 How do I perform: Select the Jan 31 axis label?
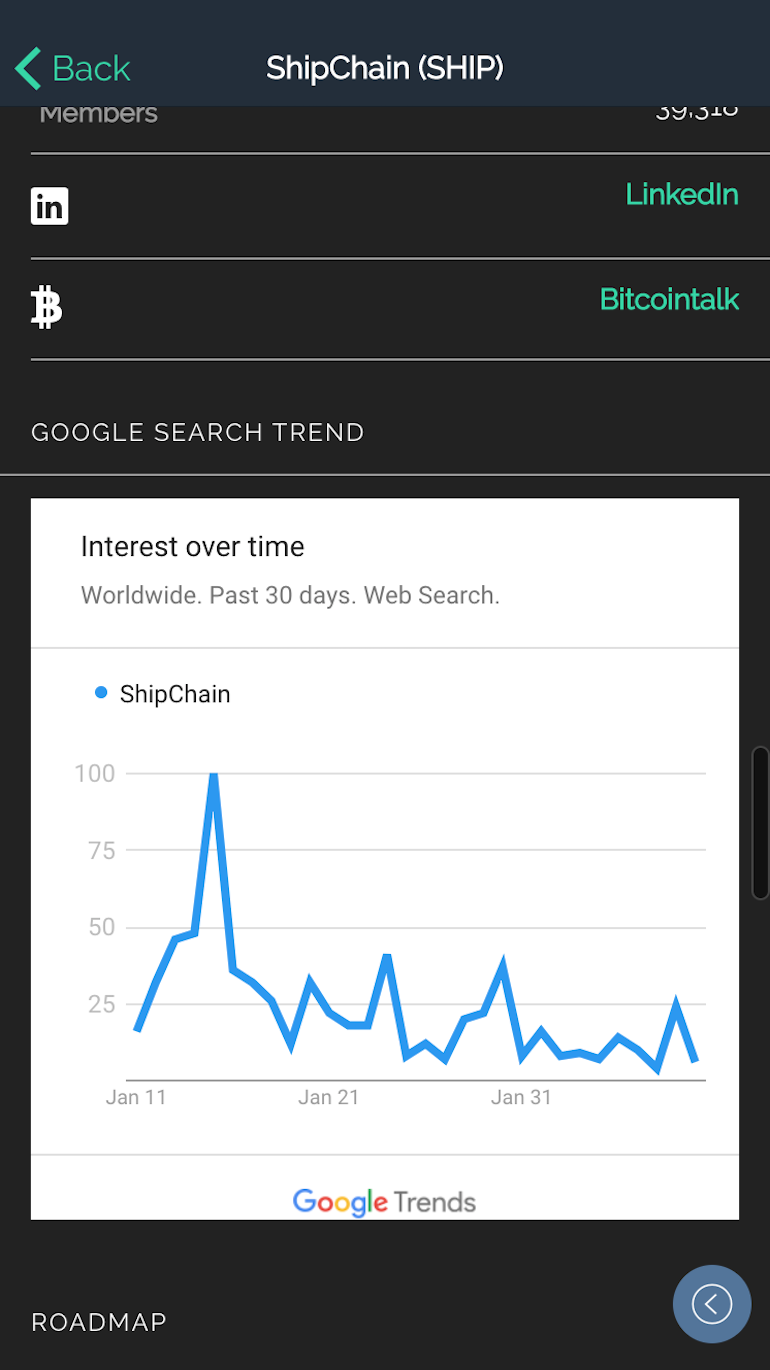[x=521, y=1097]
